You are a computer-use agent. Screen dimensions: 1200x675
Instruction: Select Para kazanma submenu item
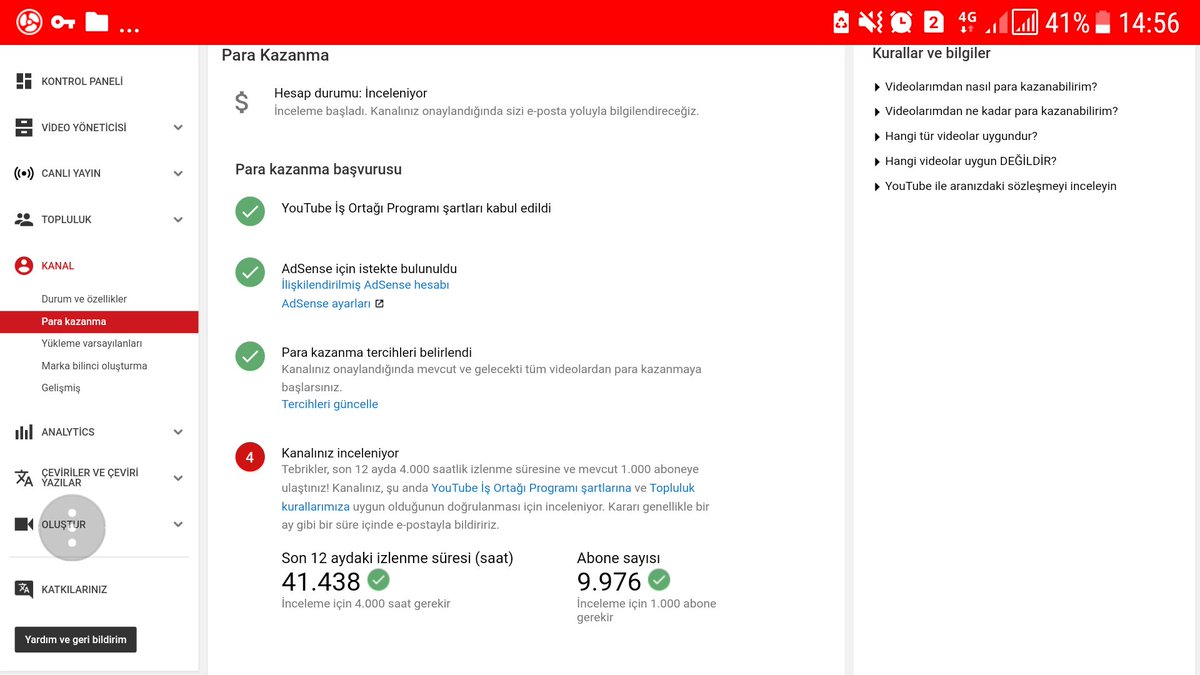tap(99, 322)
